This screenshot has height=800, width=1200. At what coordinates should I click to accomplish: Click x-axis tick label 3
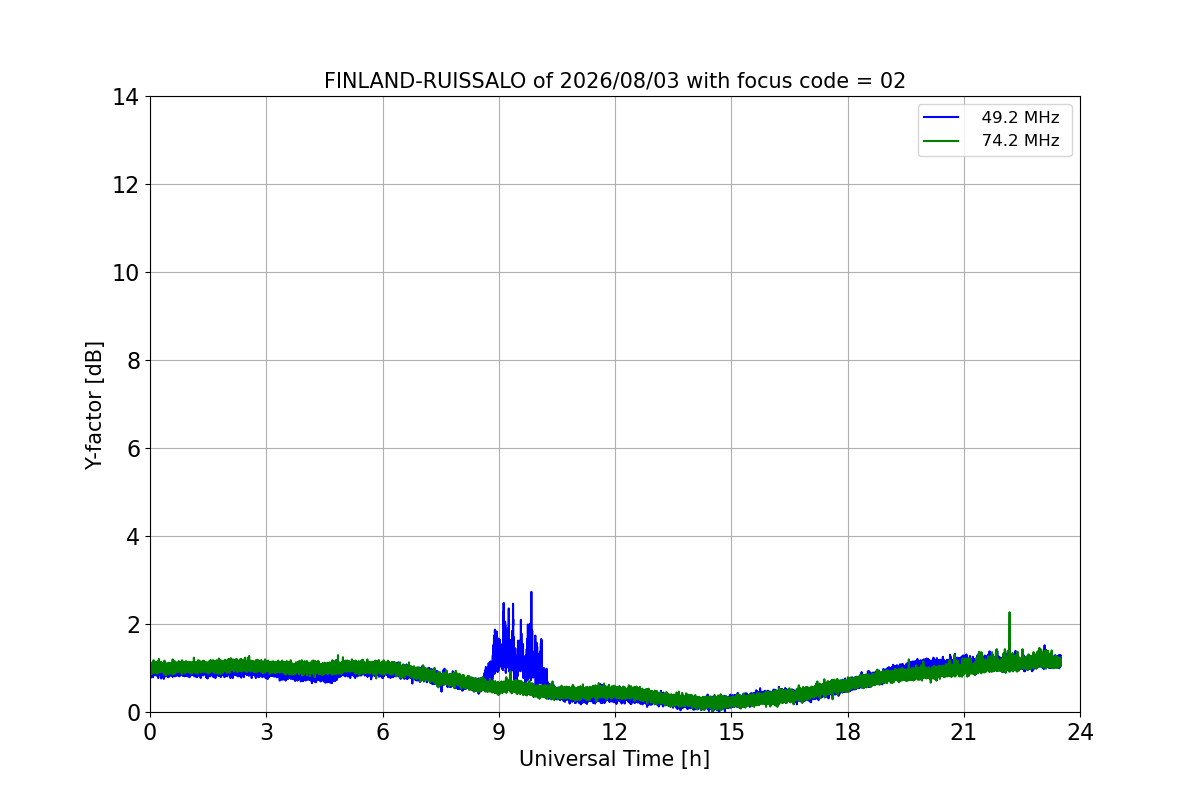pos(266,732)
